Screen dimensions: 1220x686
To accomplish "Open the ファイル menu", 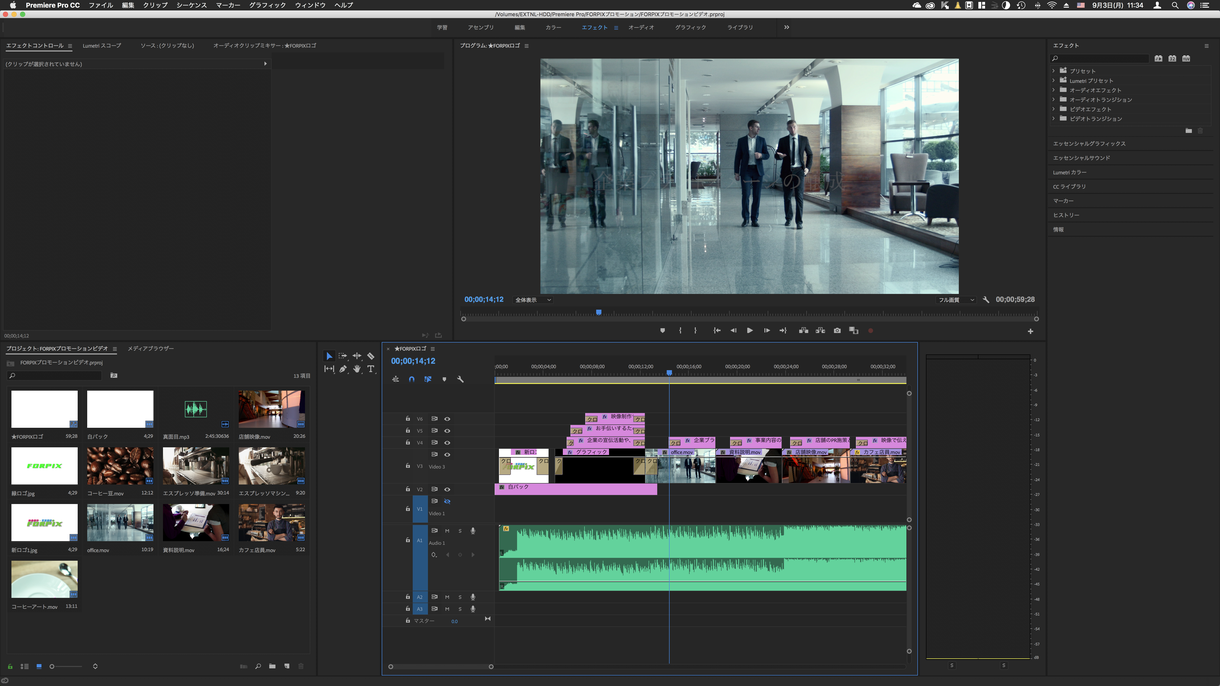I will tap(101, 5).
